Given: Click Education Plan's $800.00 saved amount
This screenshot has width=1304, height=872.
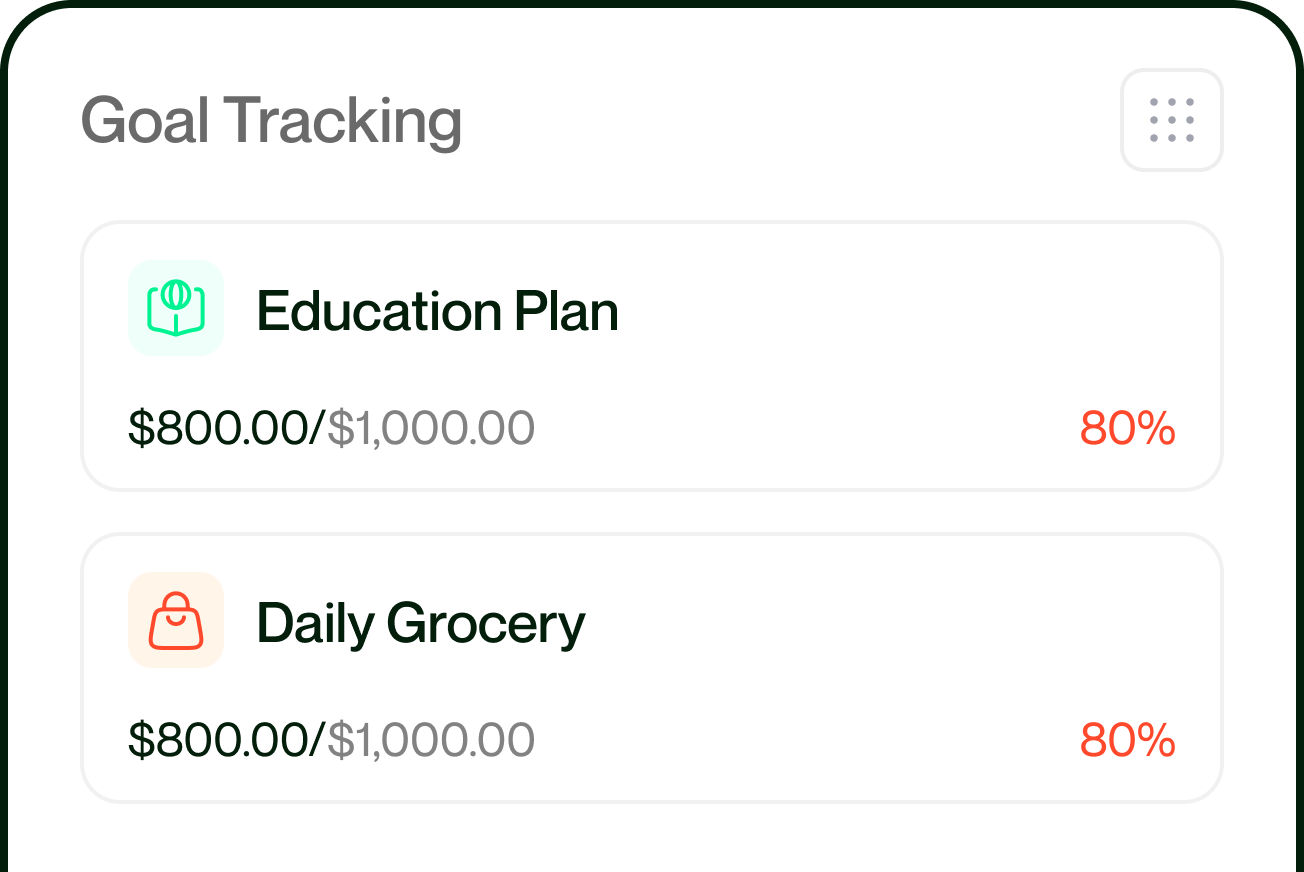Looking at the screenshot, I should click(x=218, y=428).
